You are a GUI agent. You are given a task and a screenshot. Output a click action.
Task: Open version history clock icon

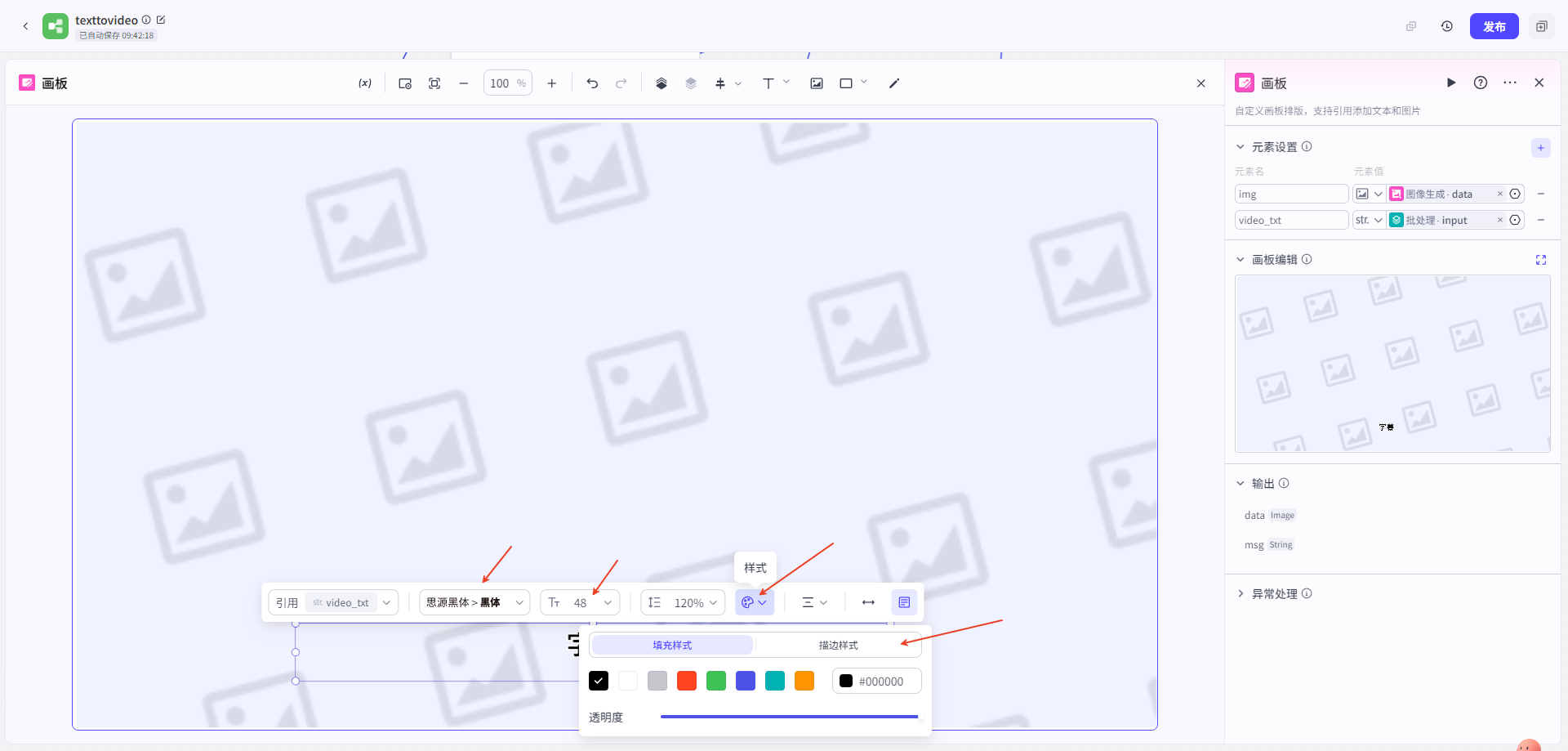(x=1447, y=26)
